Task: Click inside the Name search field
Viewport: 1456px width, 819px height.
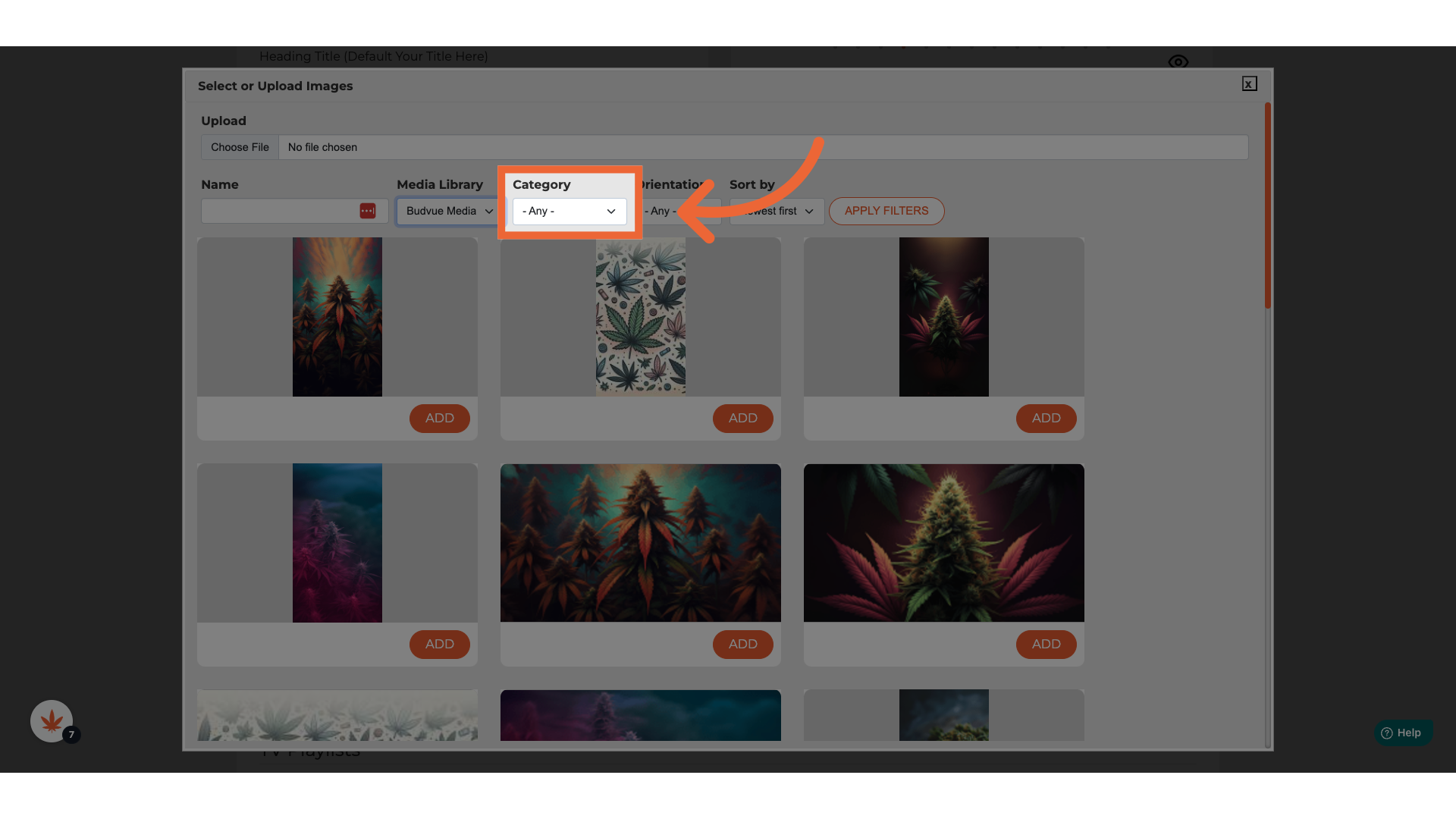Action: pos(279,211)
